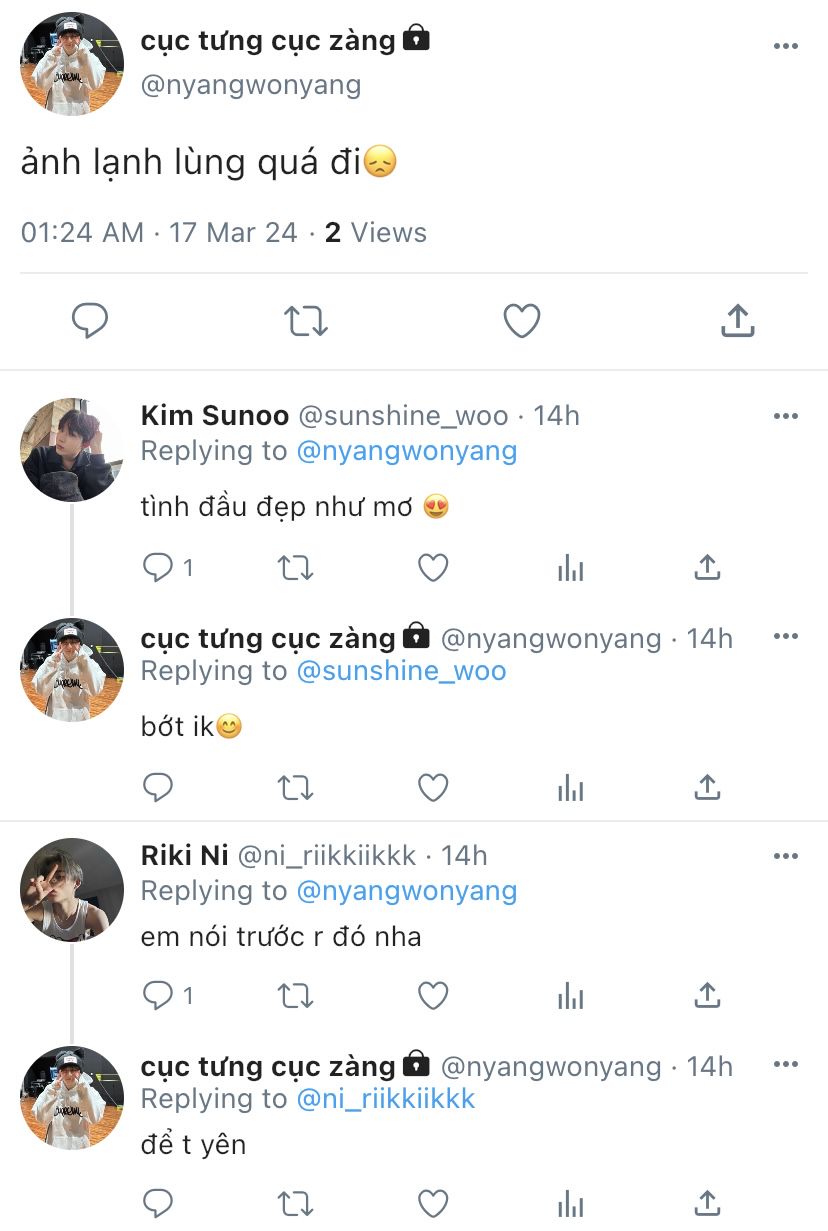Reply to the main tweet via comment icon
The width and height of the screenshot is (828, 1231).
(90, 321)
